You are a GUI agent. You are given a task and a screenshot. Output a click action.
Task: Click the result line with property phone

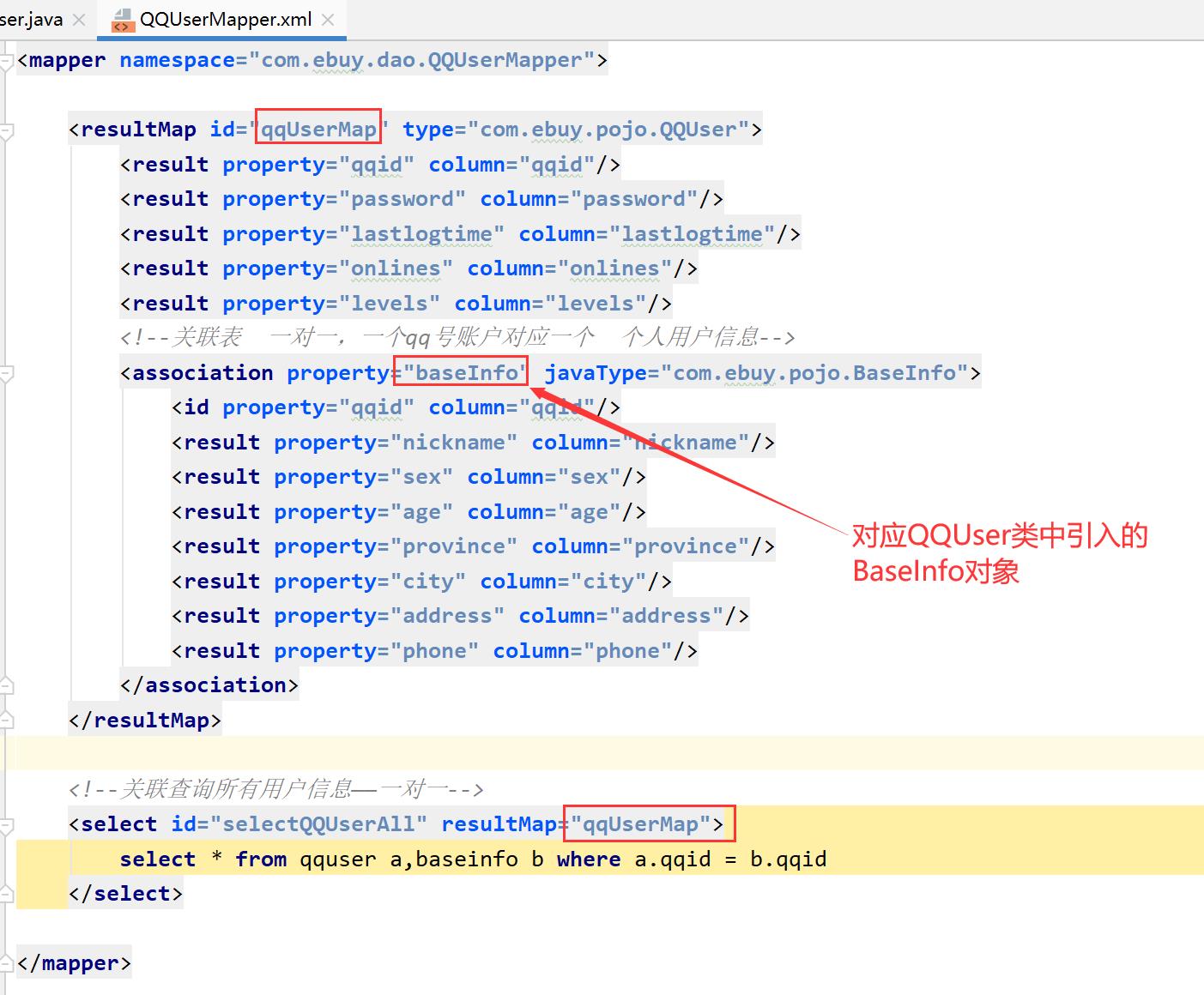point(434,651)
